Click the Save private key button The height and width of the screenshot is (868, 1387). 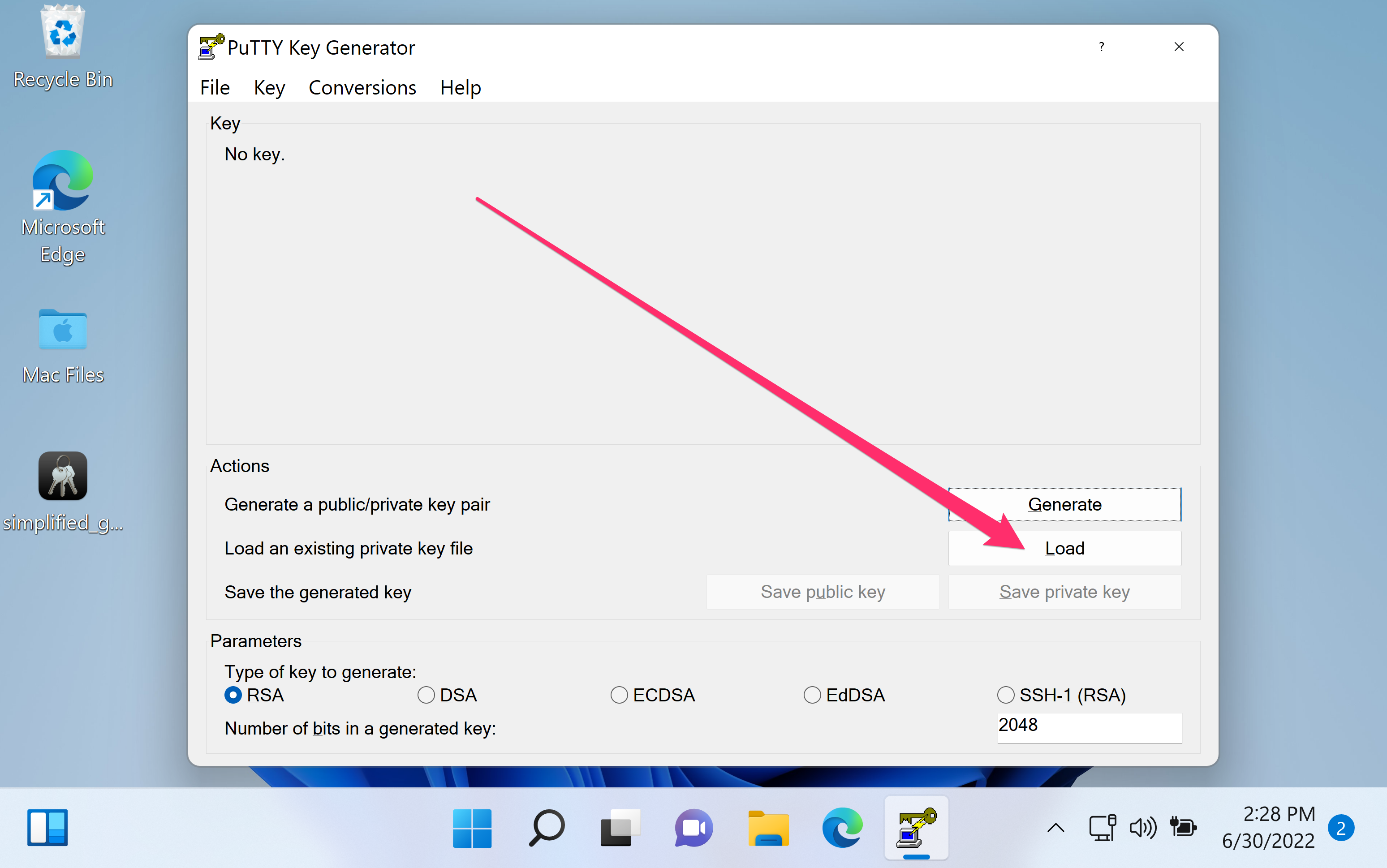1064,592
